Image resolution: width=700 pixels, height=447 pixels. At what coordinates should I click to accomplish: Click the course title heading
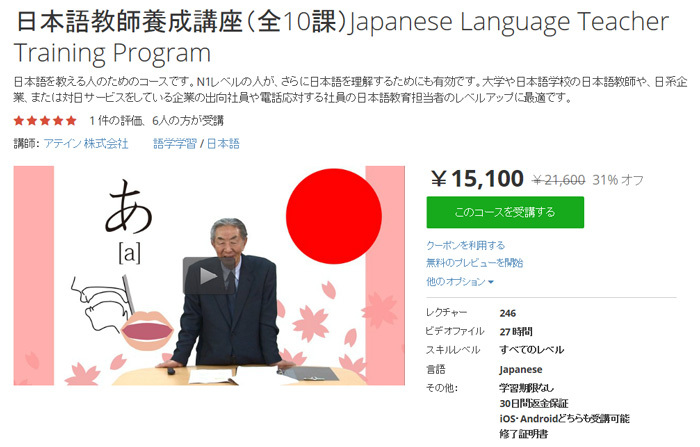click(x=342, y=38)
